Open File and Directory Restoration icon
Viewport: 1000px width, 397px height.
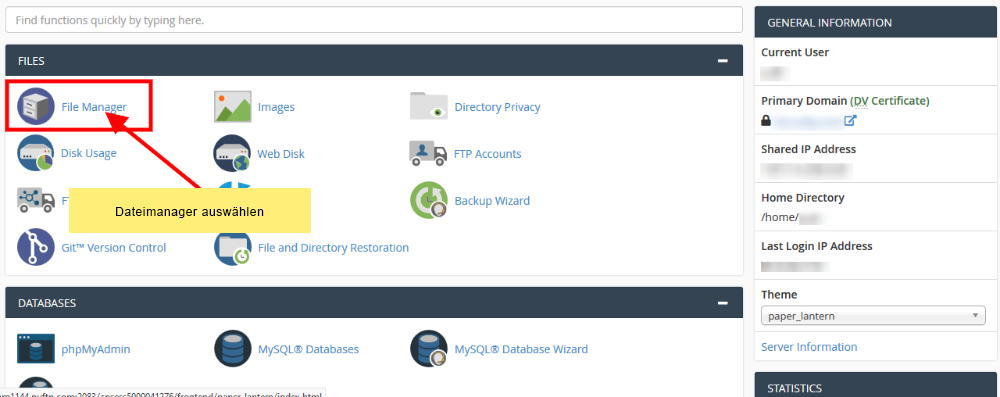[232, 247]
